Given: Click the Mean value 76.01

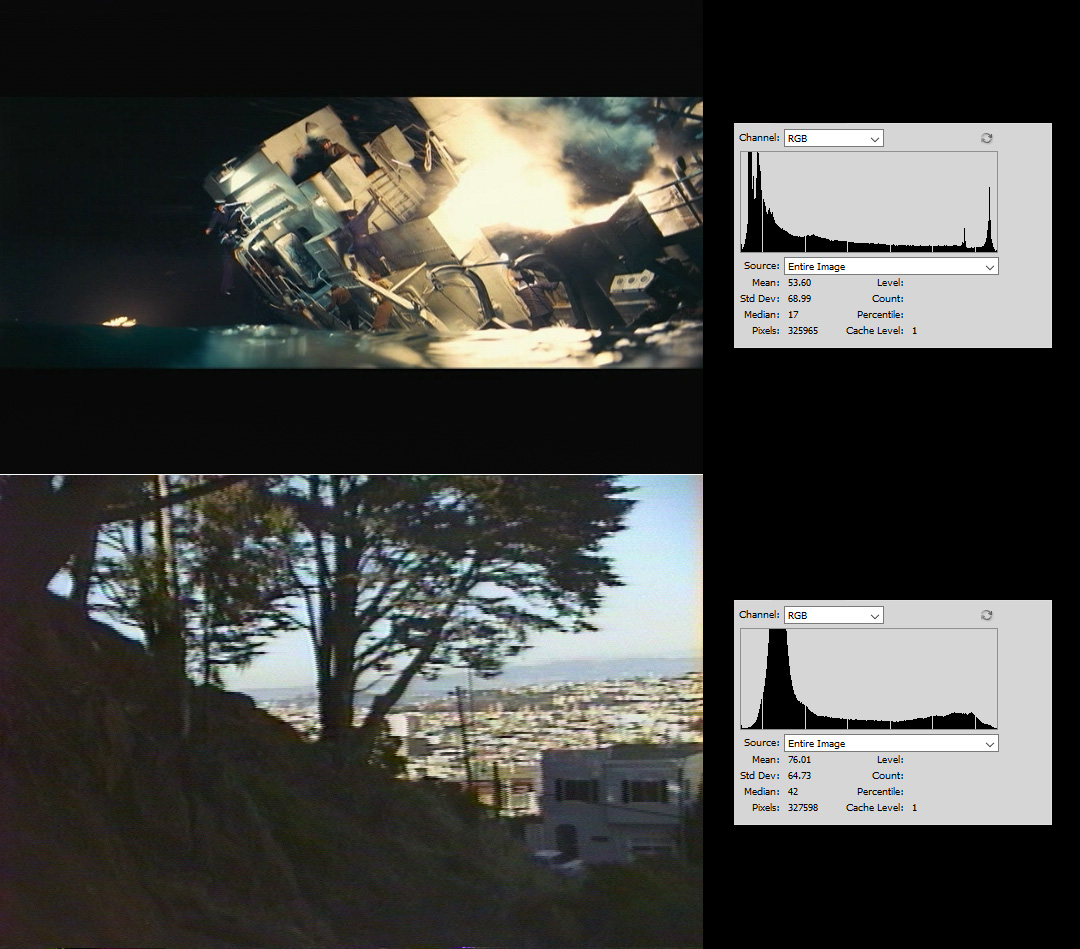Looking at the screenshot, I should [799, 760].
